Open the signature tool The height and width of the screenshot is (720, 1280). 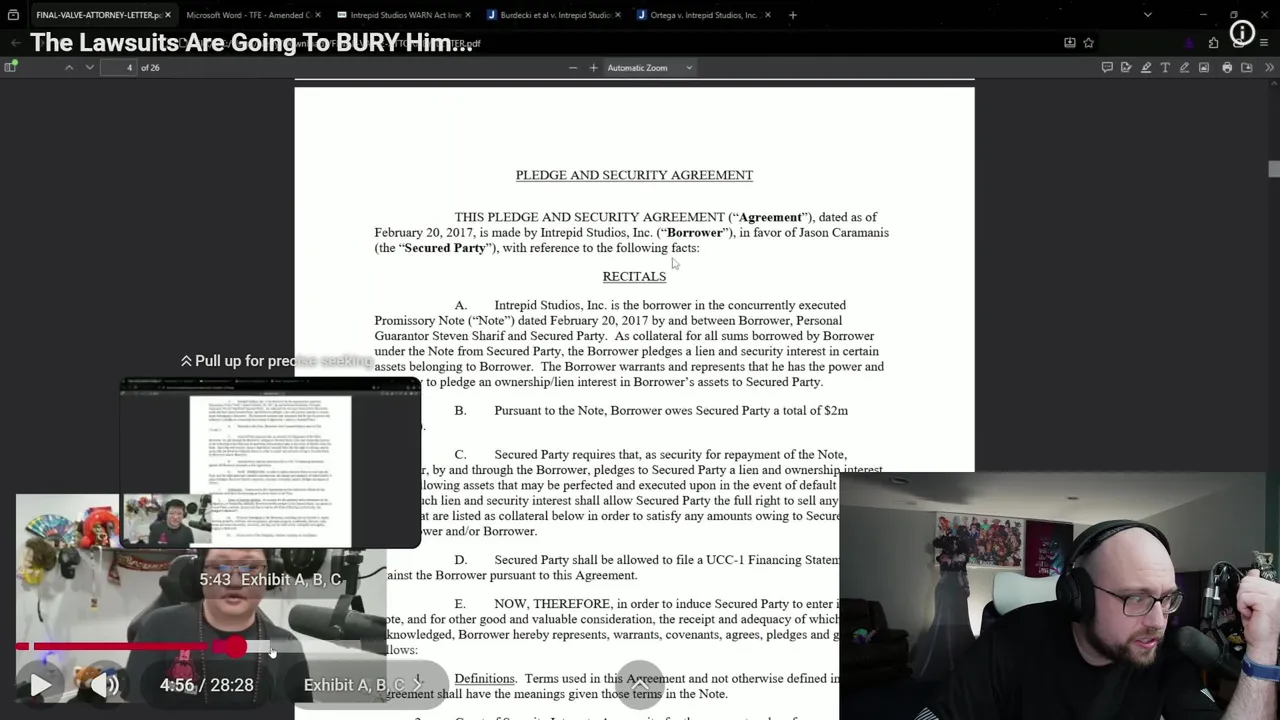1126,67
